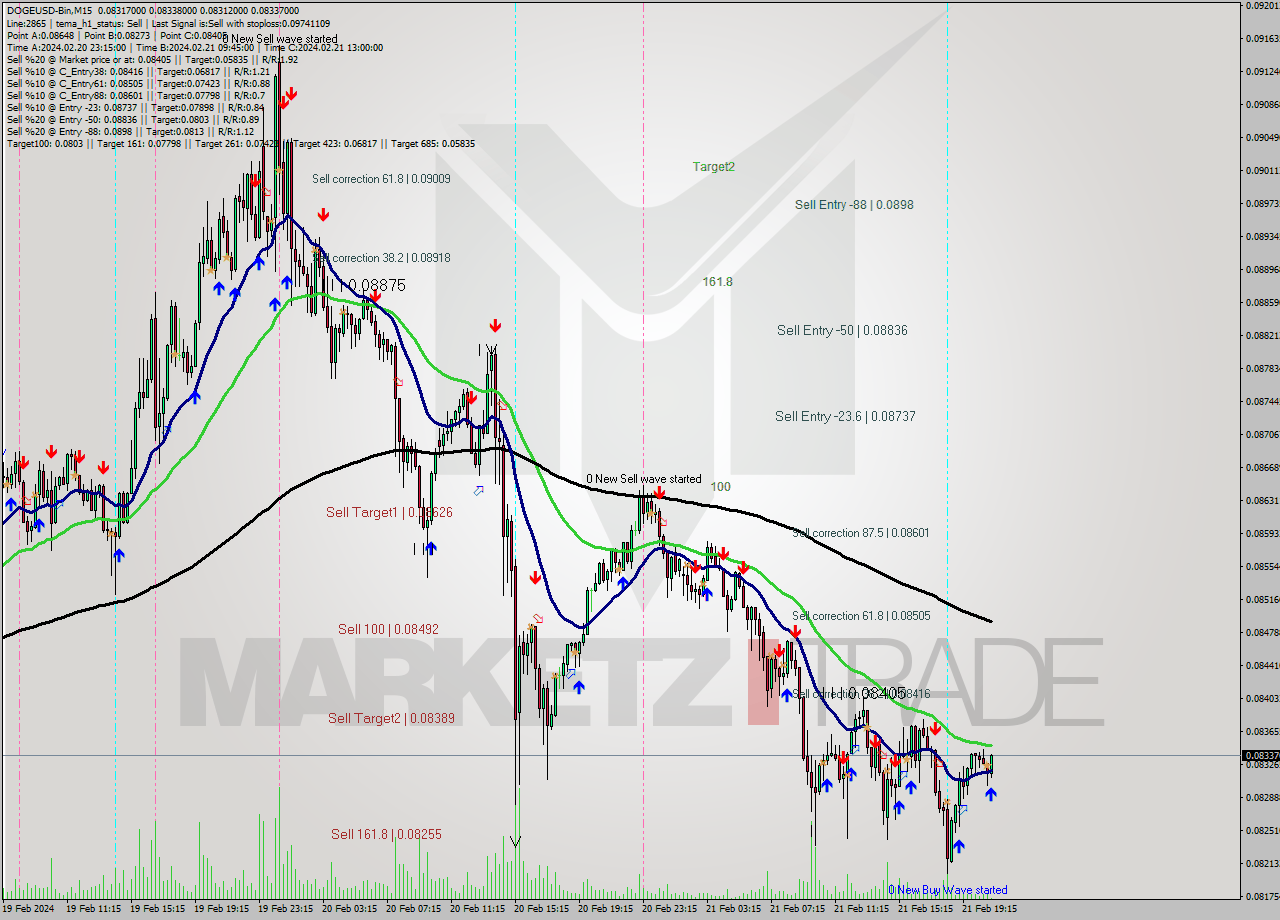Click the green '161.8' Fibonacci label
The width and height of the screenshot is (1280, 920).
717,282
